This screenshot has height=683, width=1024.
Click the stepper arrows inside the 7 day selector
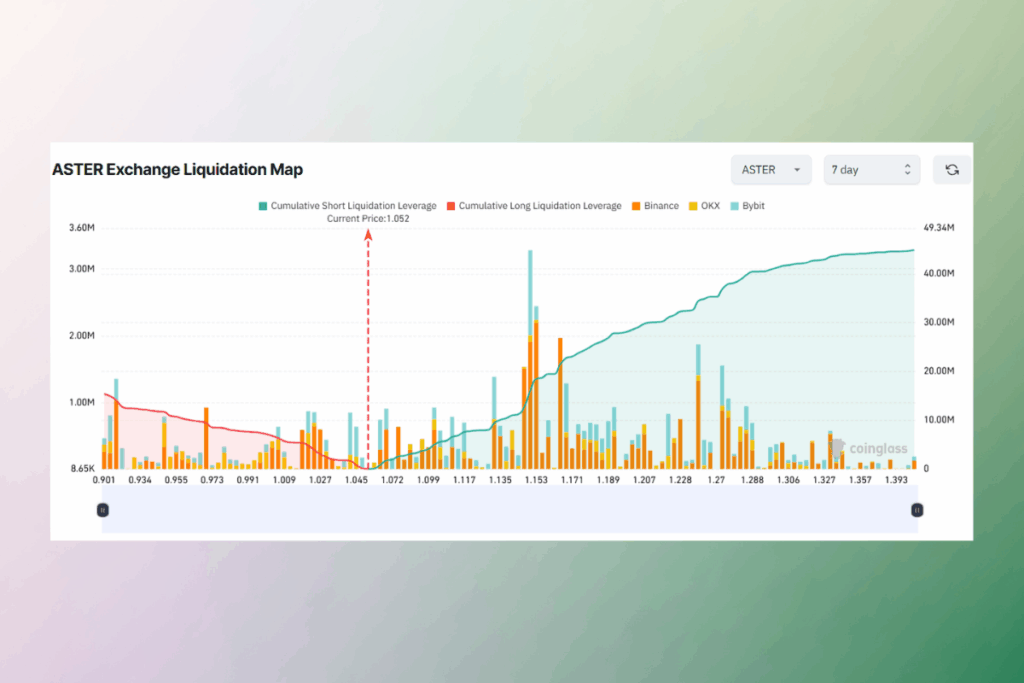(x=908, y=170)
